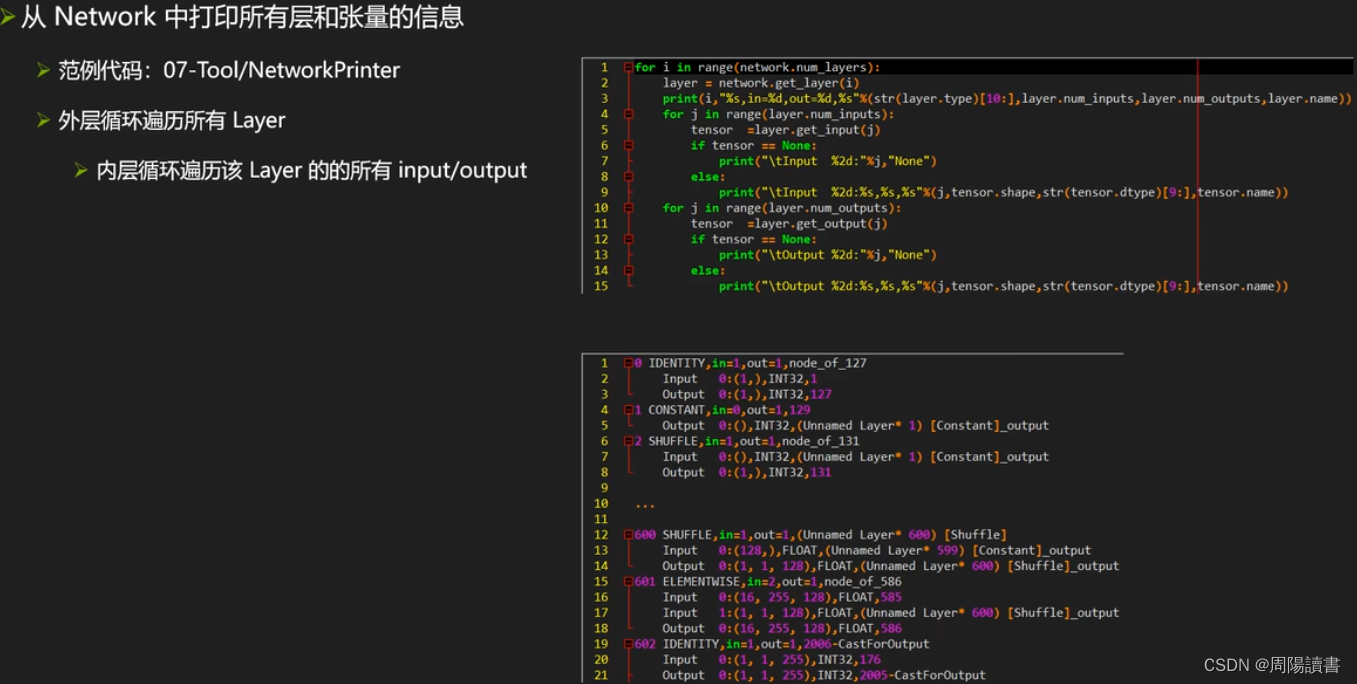Click the 'tensor =layer.get_input(j)' code line
The width and height of the screenshot is (1357, 684).
pyautogui.click(x=785, y=130)
